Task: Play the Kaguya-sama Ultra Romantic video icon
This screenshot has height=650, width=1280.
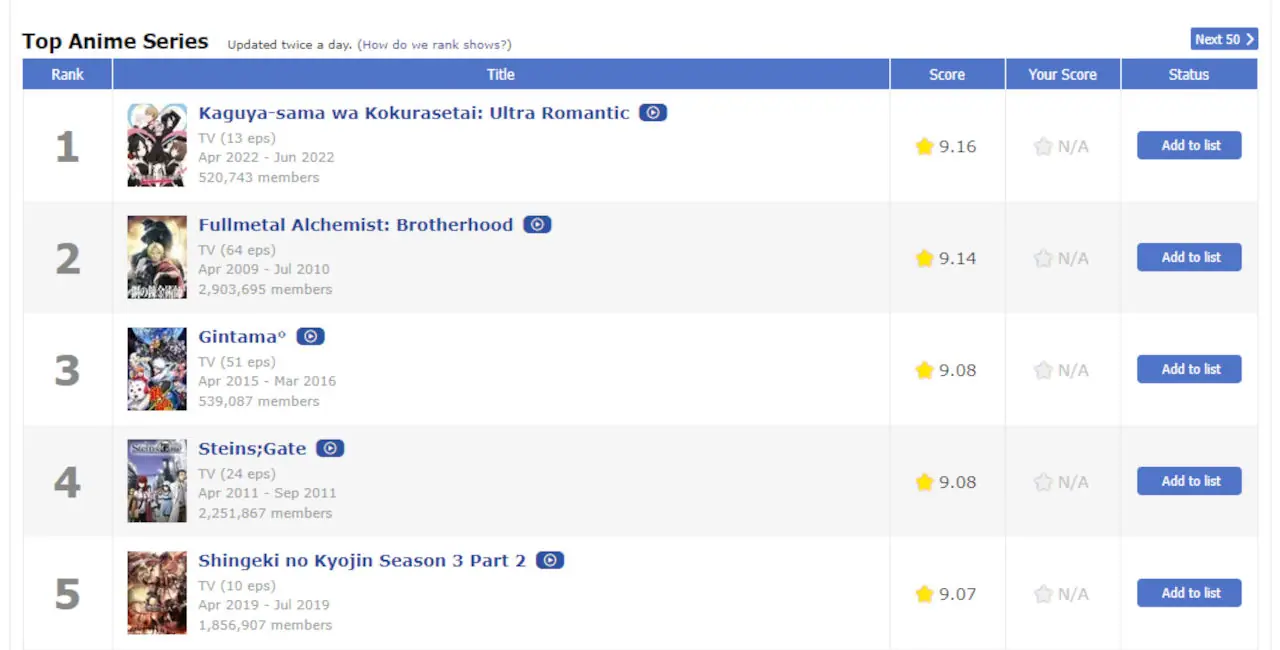Action: (653, 113)
